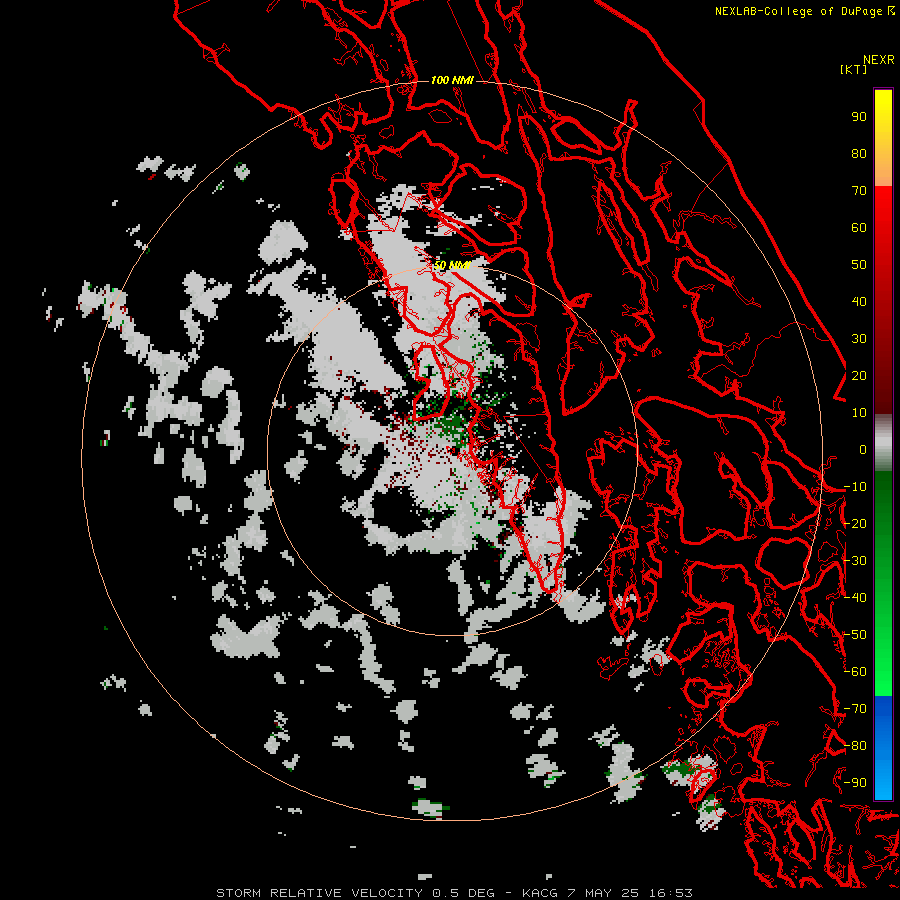
Task: Click the NEXR label above colorbar
Action: [879, 60]
